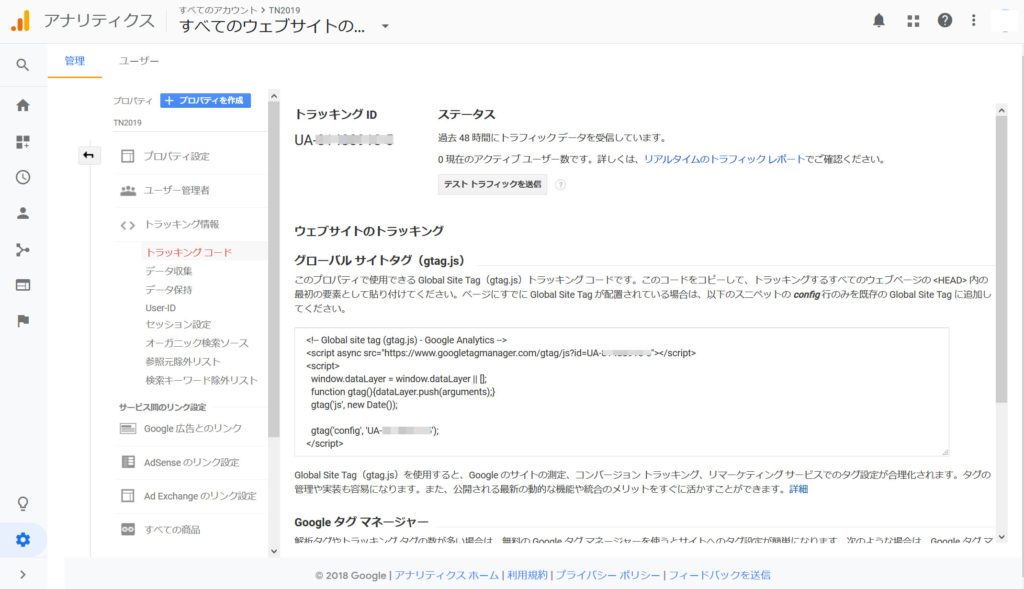The width and height of the screenshot is (1024, 589).
Task: Open vertical three-dot more menu
Action: (x=974, y=20)
